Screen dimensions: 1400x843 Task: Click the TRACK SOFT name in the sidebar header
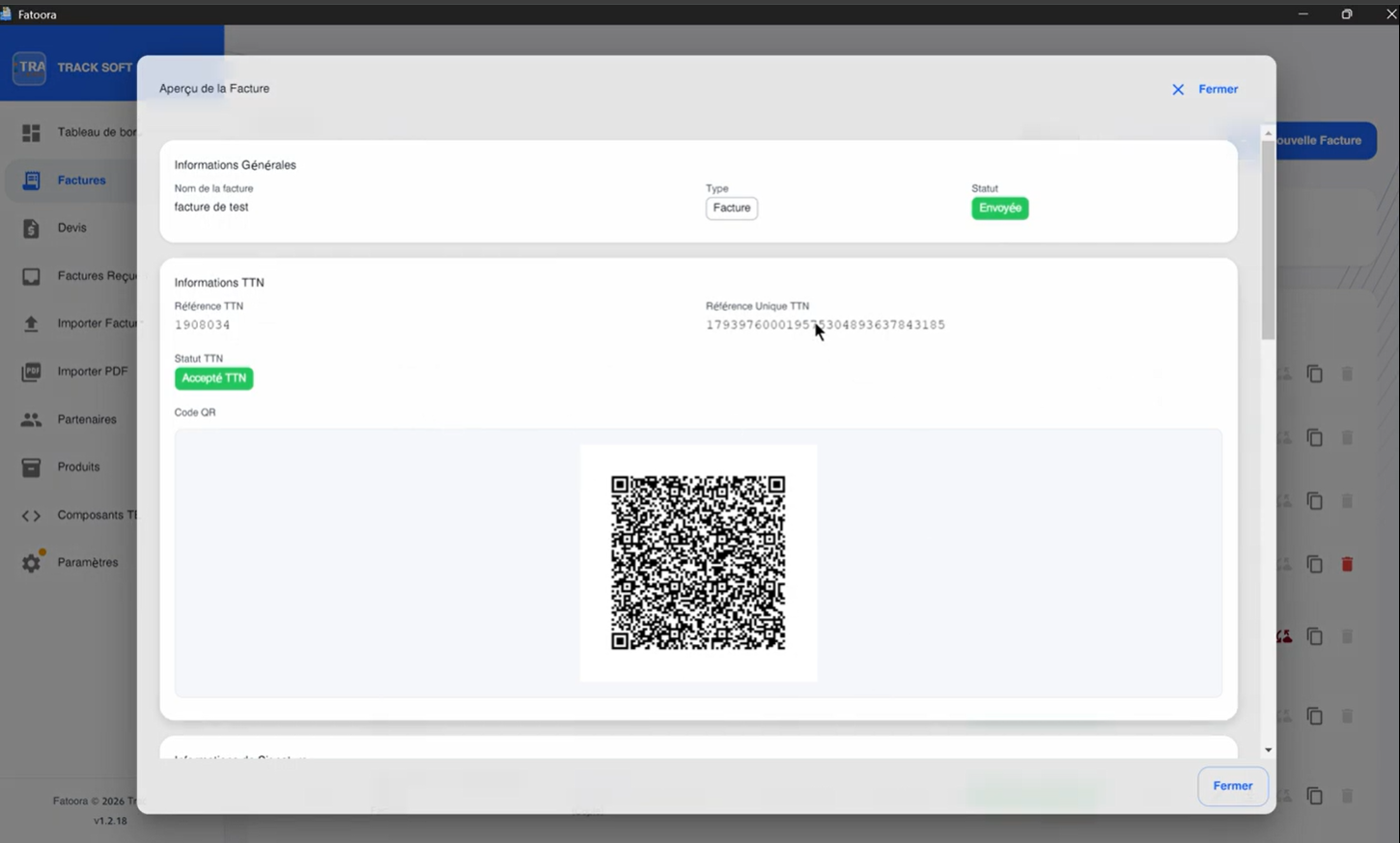click(95, 68)
